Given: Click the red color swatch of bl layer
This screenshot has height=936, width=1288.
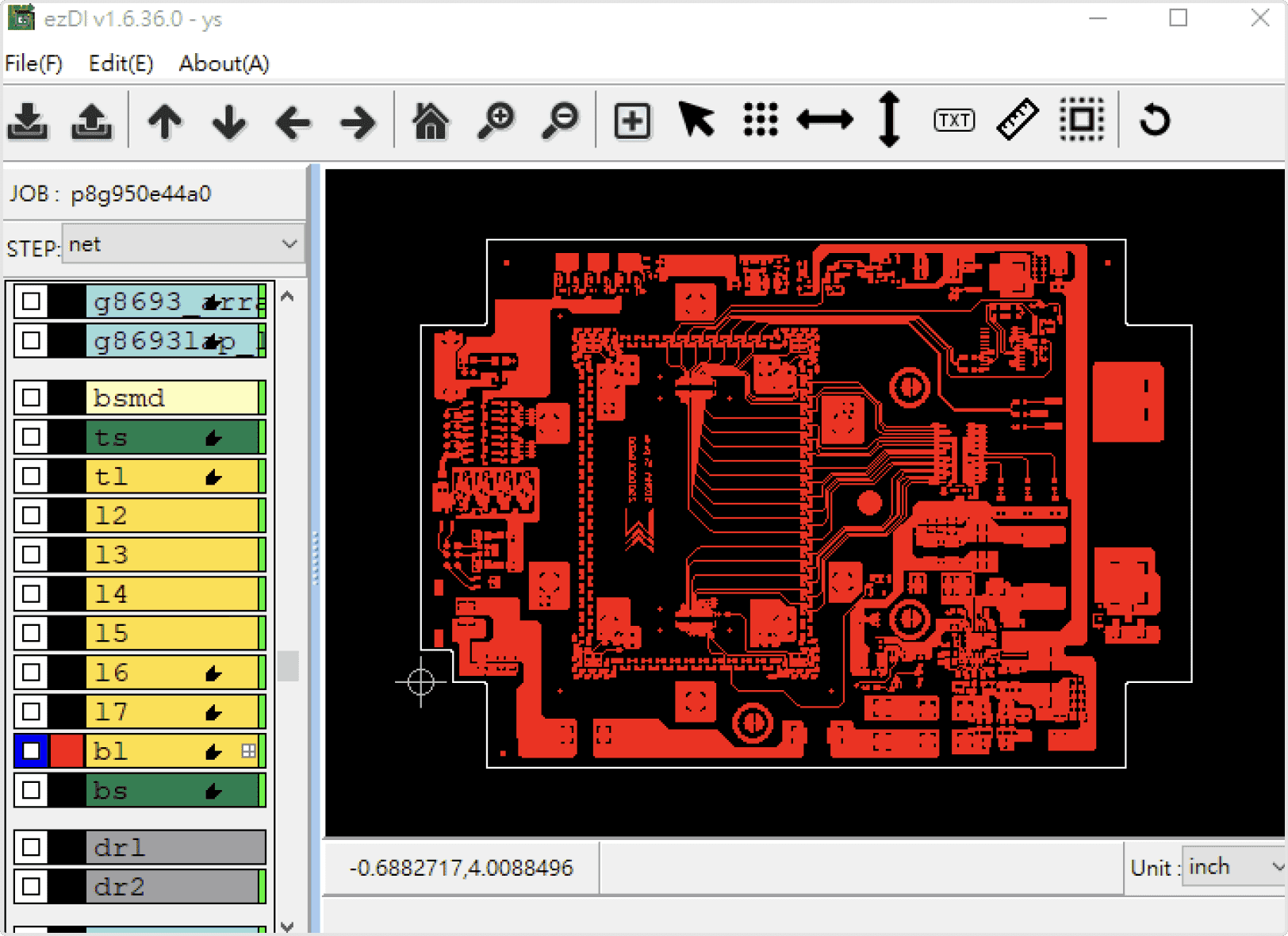Looking at the screenshot, I should click(x=67, y=750).
